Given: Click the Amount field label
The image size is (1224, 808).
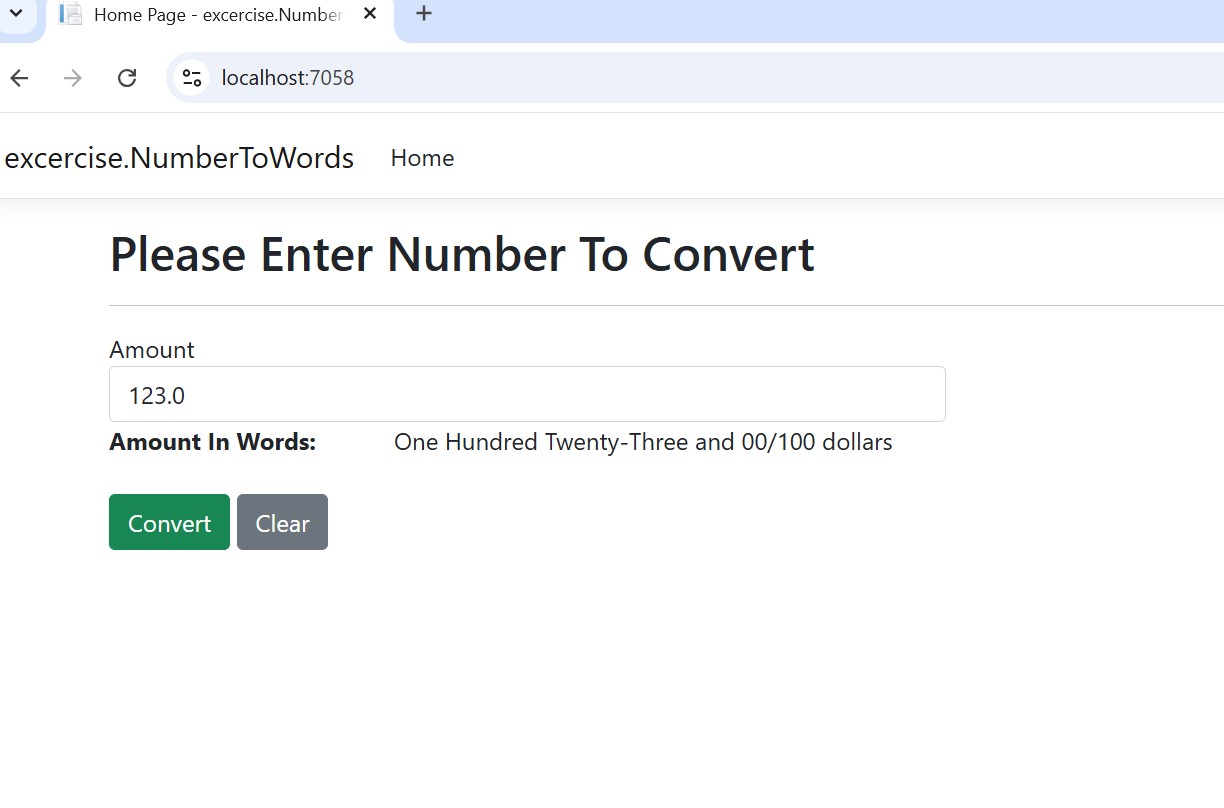Looking at the screenshot, I should click(152, 350).
